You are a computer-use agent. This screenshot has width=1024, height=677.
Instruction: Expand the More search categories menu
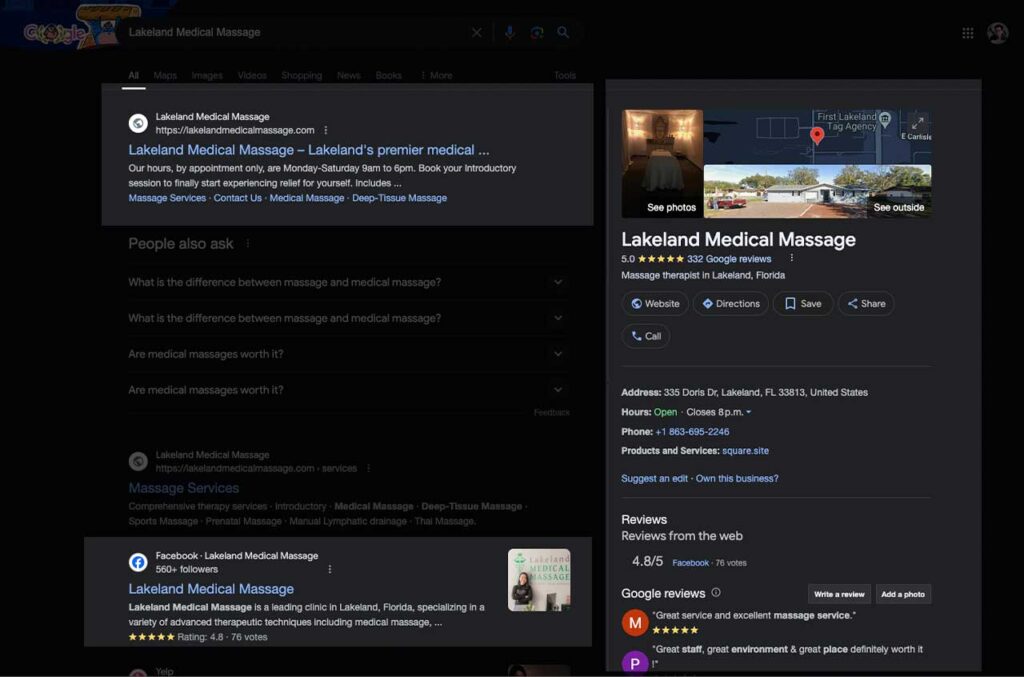click(x=436, y=75)
